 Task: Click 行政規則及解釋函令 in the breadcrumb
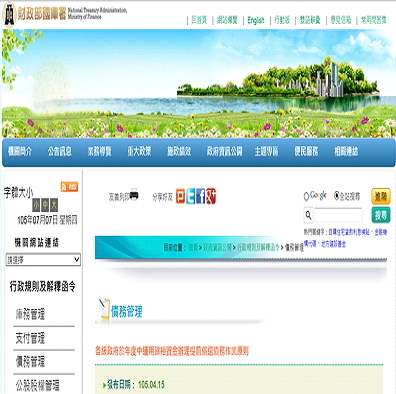[258, 247]
